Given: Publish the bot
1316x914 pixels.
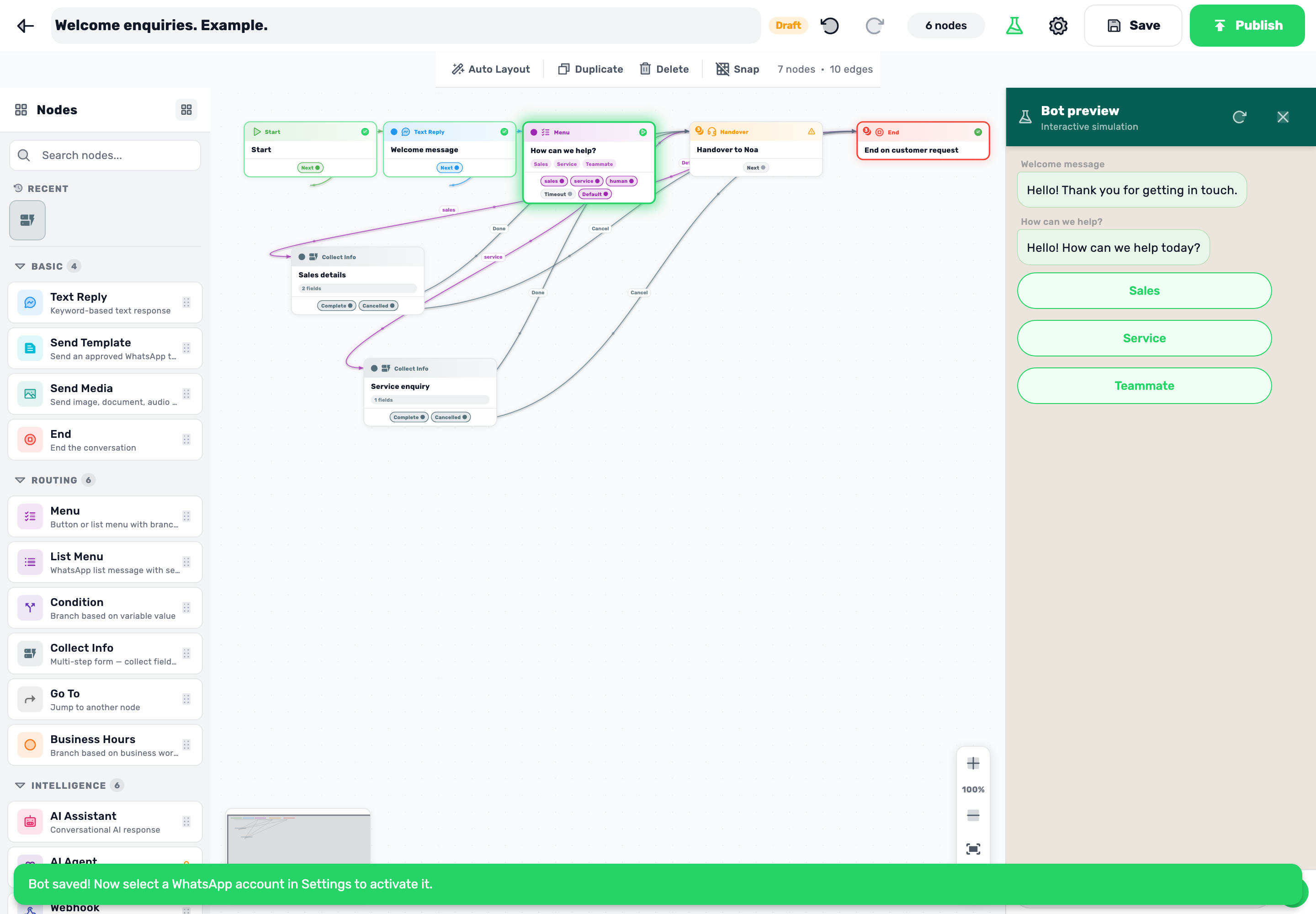Looking at the screenshot, I should coord(1247,26).
